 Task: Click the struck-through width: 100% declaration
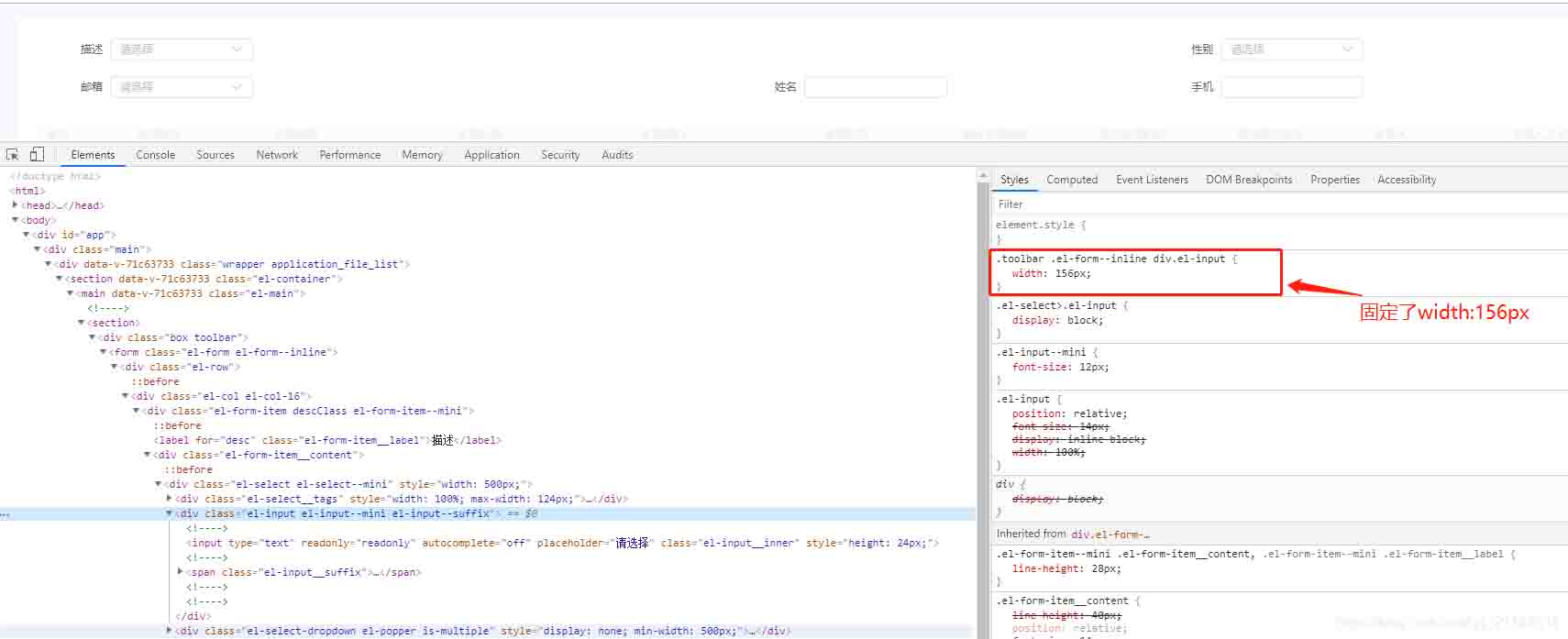(1048, 452)
